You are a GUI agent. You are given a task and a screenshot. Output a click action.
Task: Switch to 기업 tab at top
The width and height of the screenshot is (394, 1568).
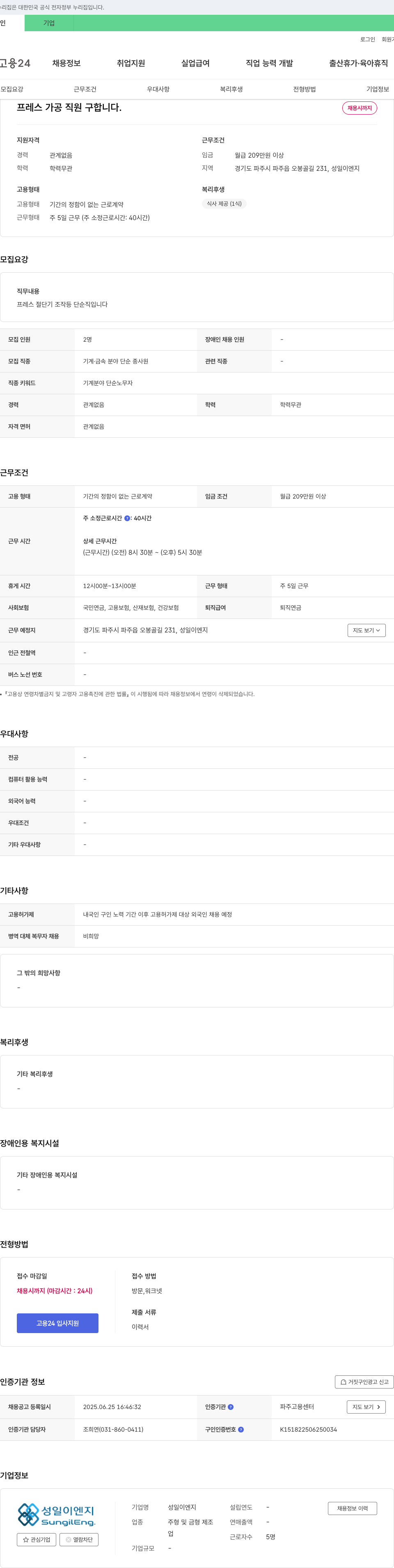point(49,23)
